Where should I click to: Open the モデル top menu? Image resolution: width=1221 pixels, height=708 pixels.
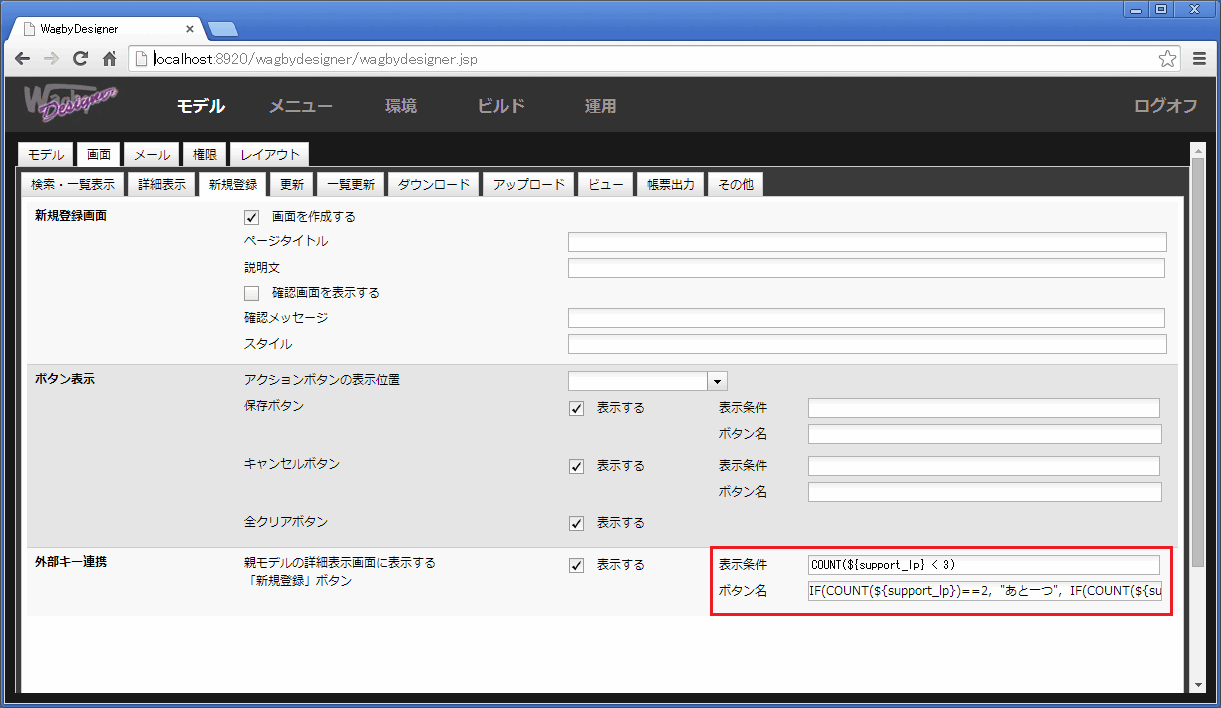(x=200, y=106)
